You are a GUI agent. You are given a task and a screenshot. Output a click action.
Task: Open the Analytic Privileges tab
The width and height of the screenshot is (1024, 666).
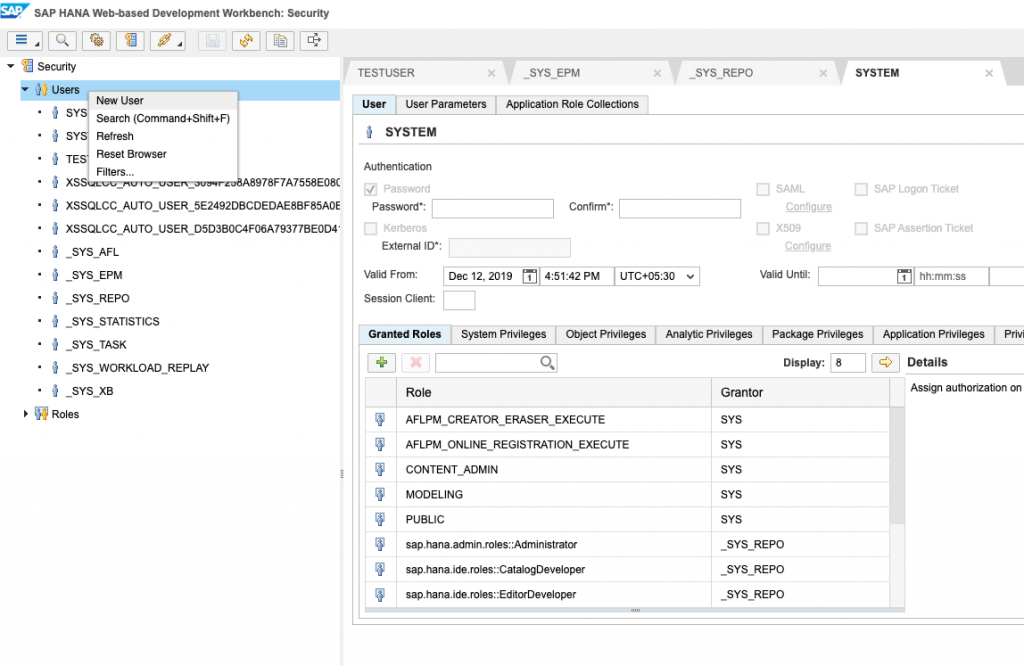pyautogui.click(x=709, y=334)
